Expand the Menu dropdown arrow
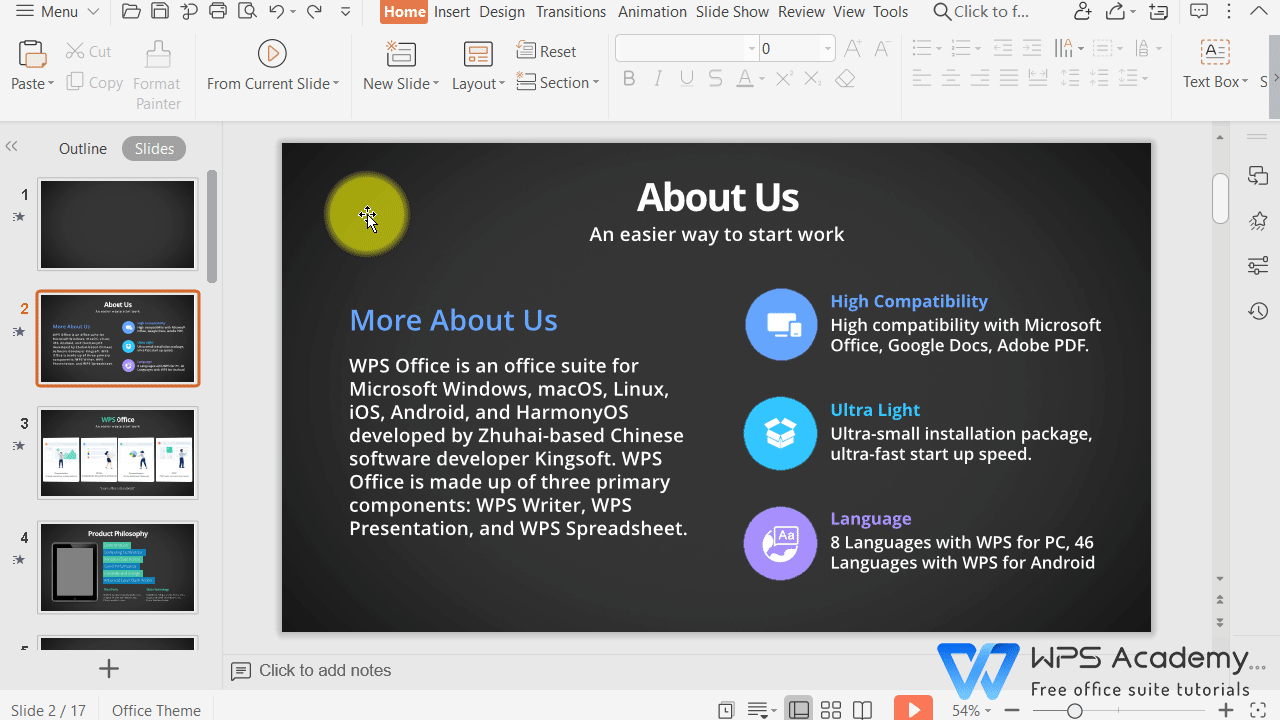1280x720 pixels. (93, 12)
